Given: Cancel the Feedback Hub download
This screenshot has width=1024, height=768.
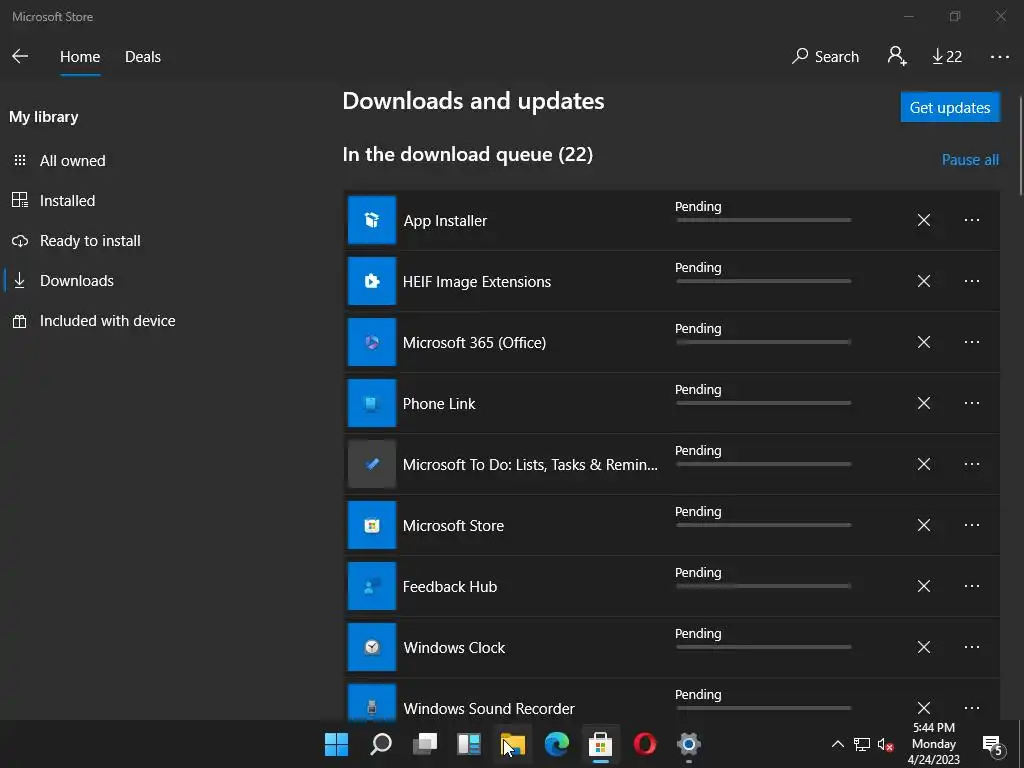Looking at the screenshot, I should coord(923,586).
